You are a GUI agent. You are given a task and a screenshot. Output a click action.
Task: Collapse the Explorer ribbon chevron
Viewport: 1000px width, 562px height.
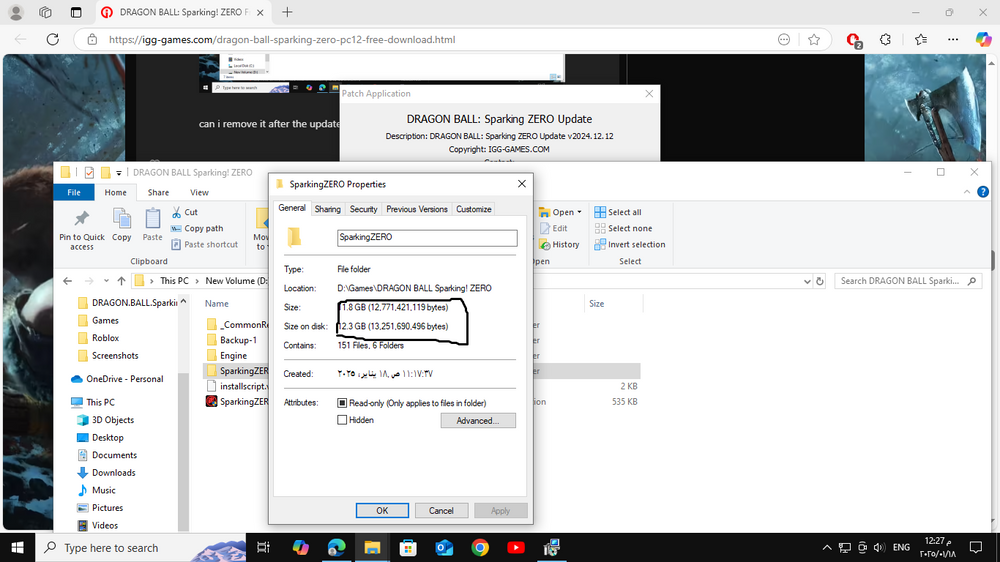click(x=967, y=191)
